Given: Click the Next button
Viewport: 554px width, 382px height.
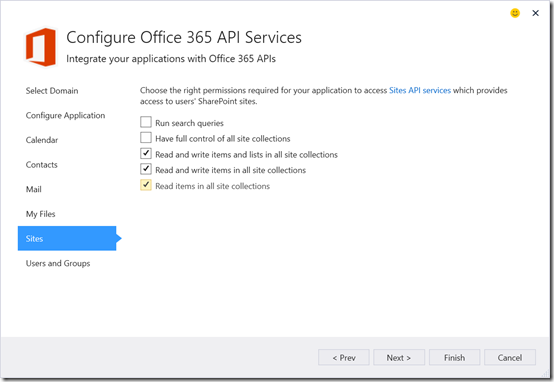Looking at the screenshot, I should tap(399, 358).
